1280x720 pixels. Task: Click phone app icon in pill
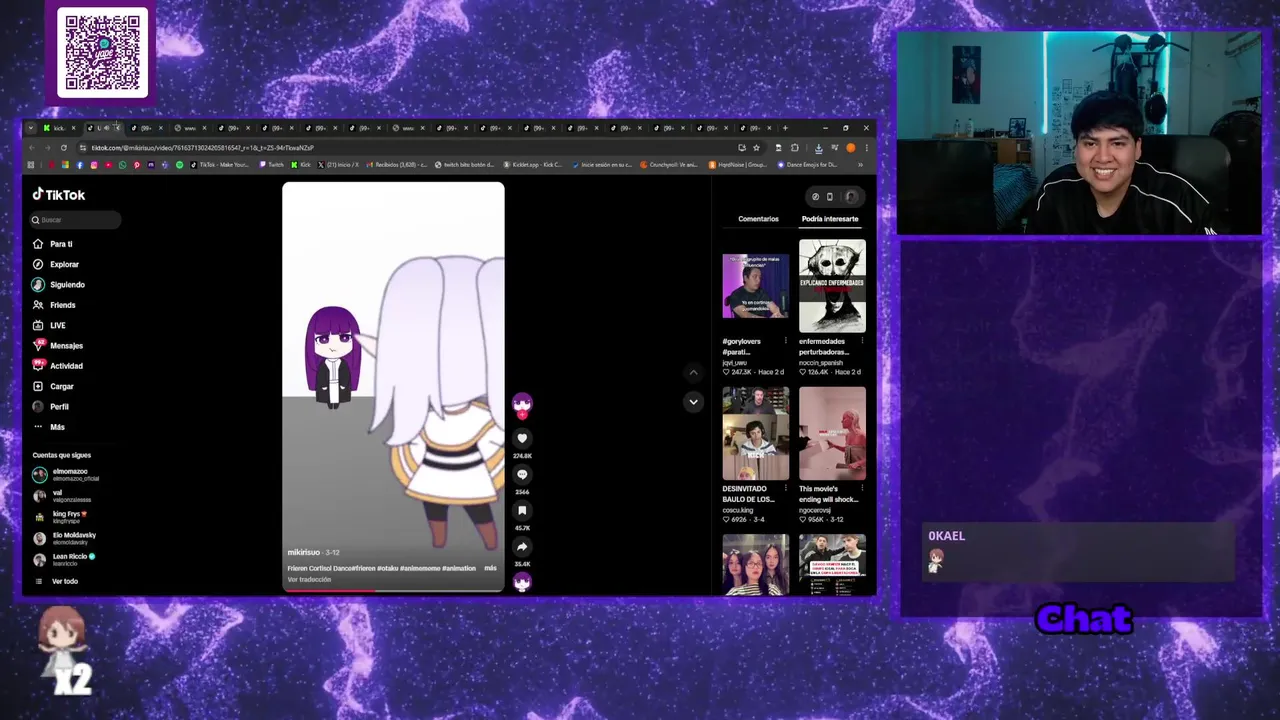tap(829, 197)
